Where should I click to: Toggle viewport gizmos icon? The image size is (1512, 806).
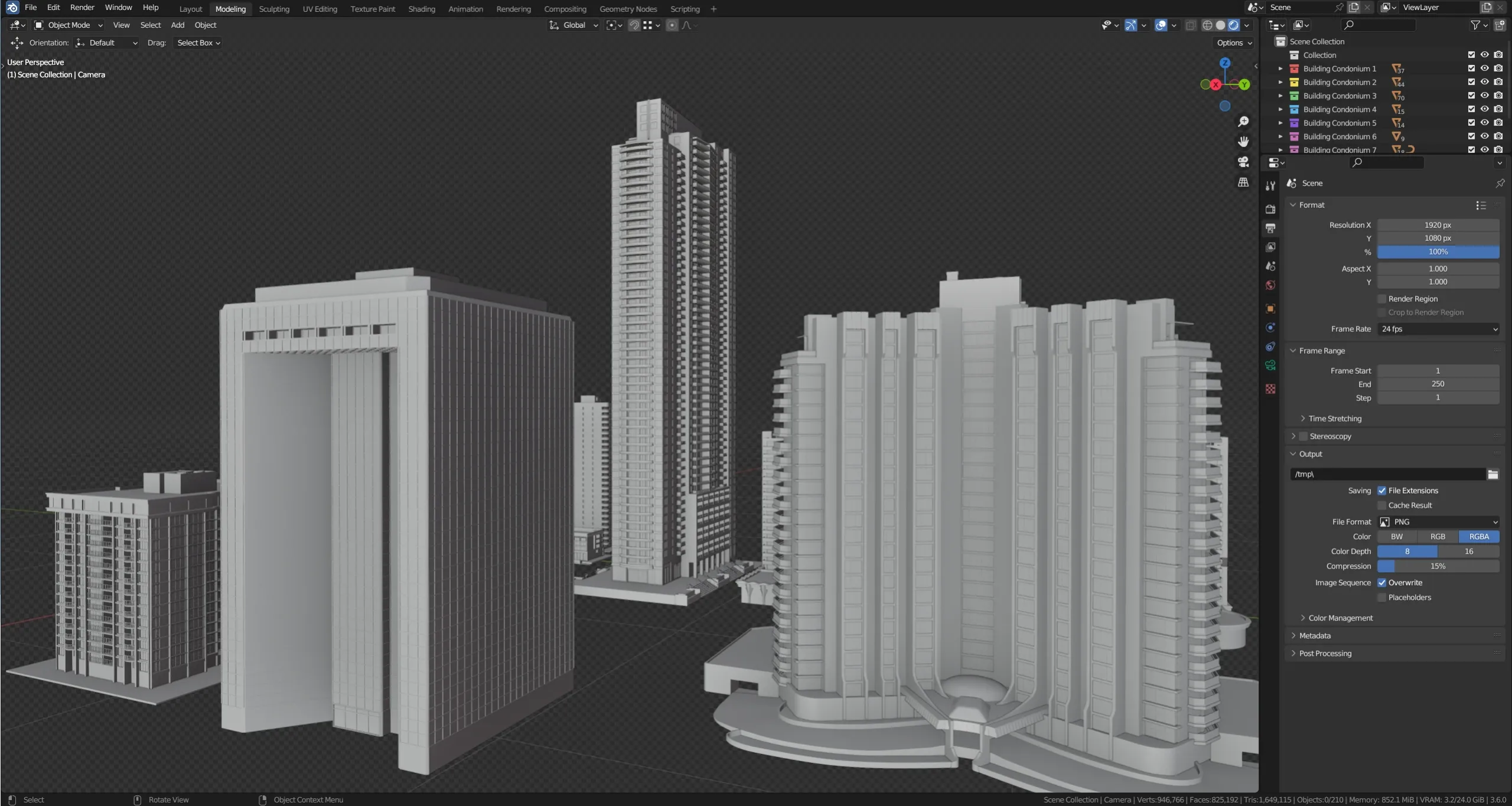pyautogui.click(x=1130, y=25)
